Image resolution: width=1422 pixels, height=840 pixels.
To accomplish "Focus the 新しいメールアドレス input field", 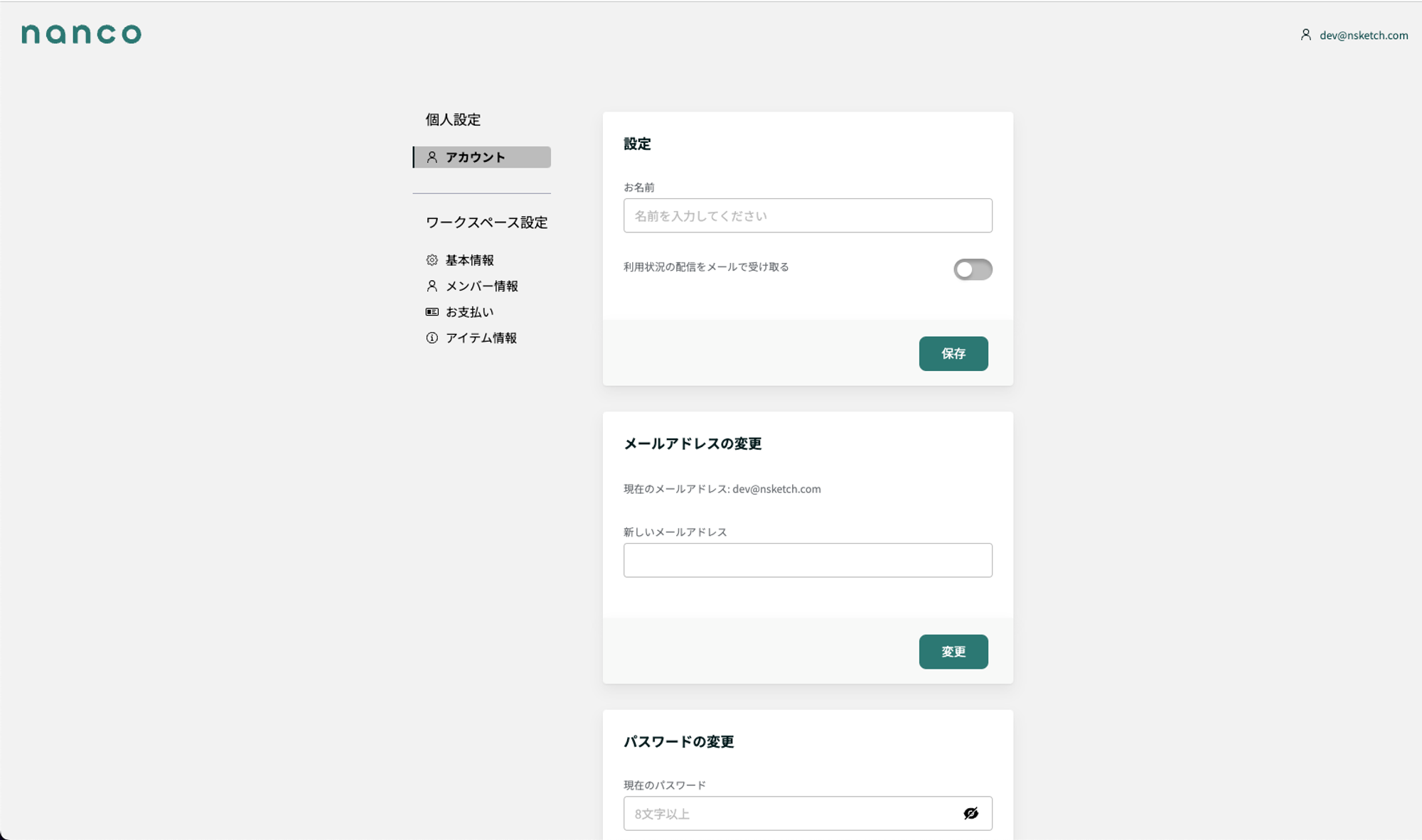I will coord(808,560).
